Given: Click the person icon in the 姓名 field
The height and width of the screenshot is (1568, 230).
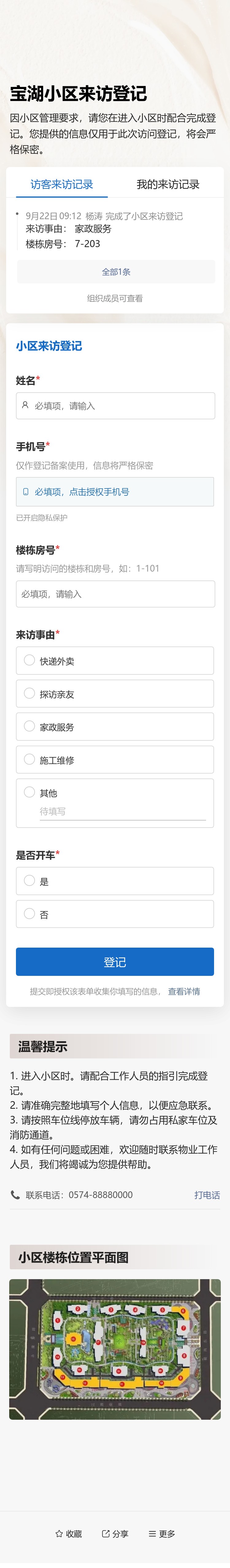Looking at the screenshot, I should pos(25,405).
